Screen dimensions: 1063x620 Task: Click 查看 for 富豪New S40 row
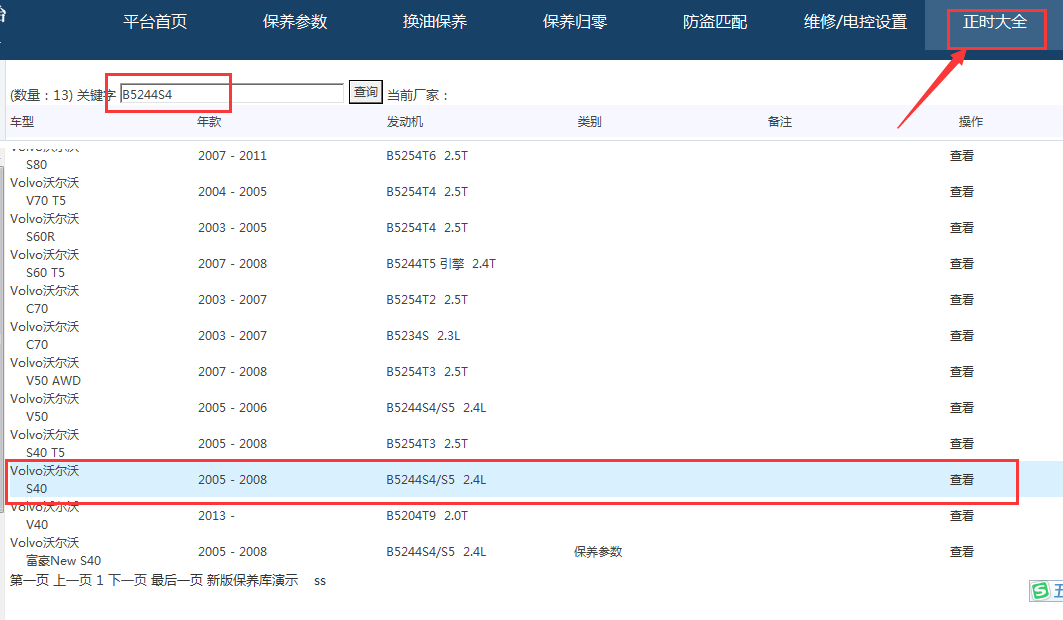pos(961,552)
